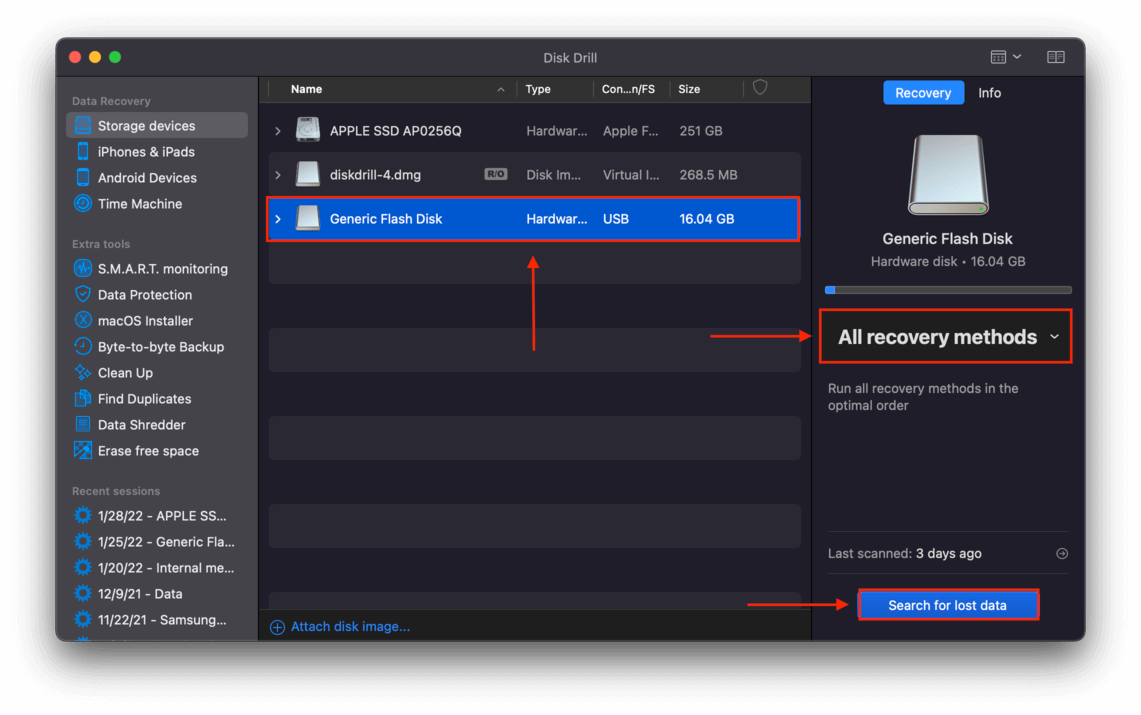Open the 1/28/22 APPLE SSD session gear icon
1141x715 pixels.
[x=83, y=516]
